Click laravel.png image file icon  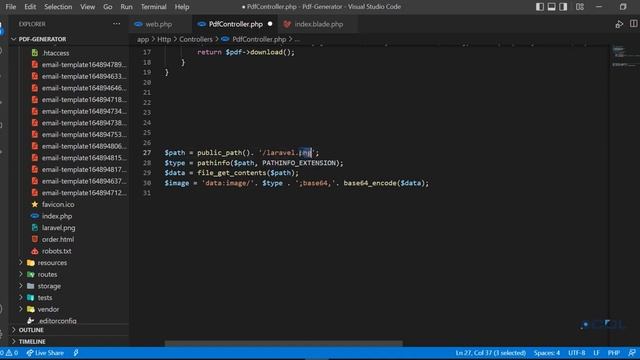(x=35, y=228)
